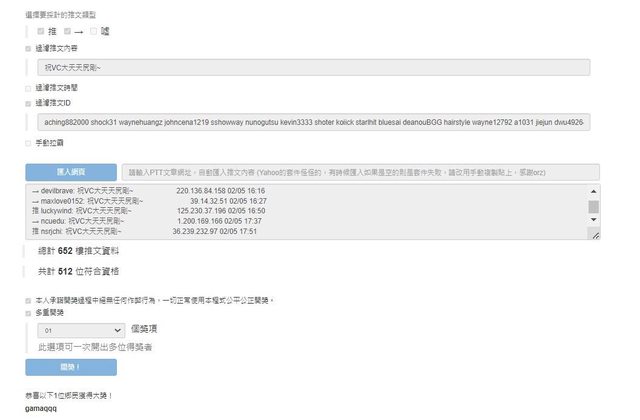Screen dimensions: 640x420
Task: Toggle the 噓 boo-type checkbox
Action: tap(93, 31)
